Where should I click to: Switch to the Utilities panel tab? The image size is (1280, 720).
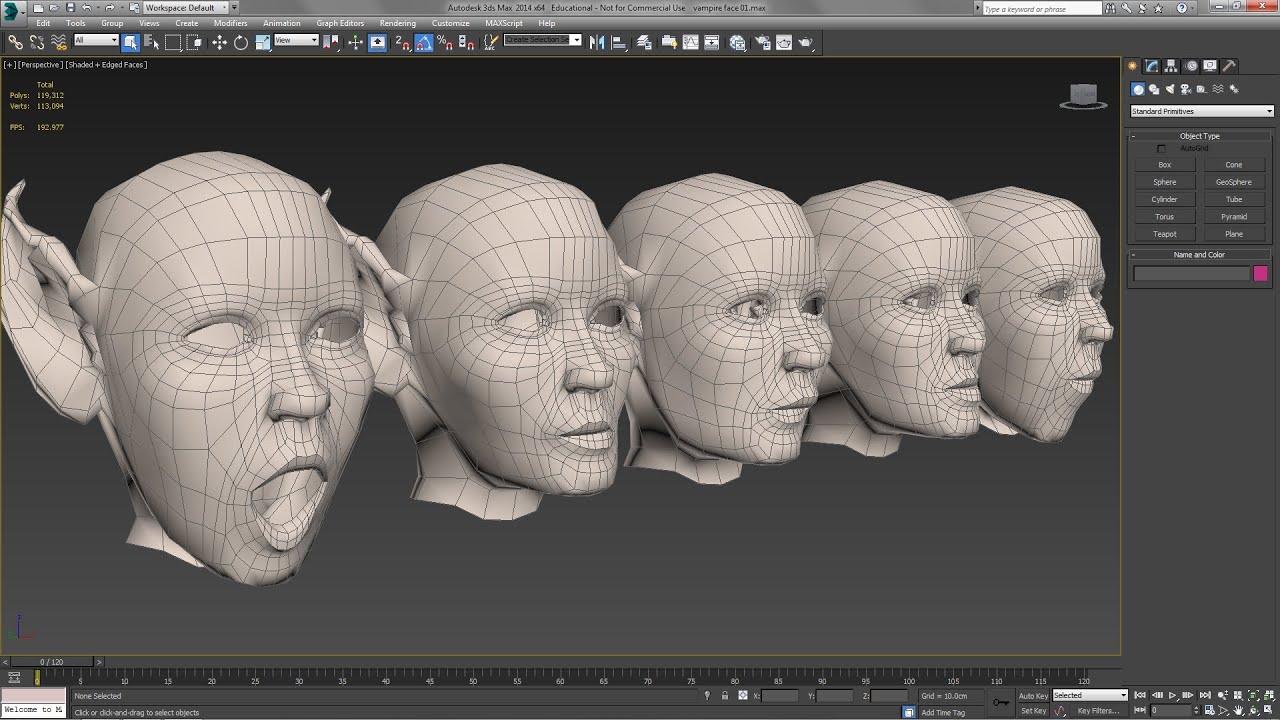(x=1229, y=66)
